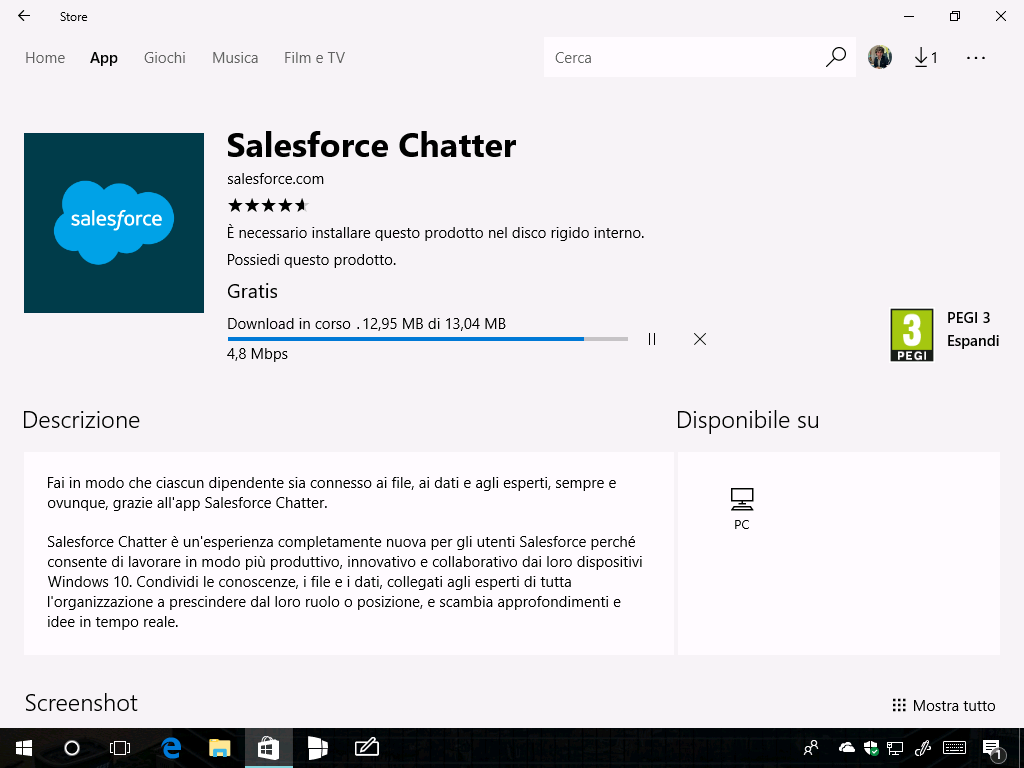Select the App tab
Viewport: 1024px width, 768px height.
[x=104, y=57]
